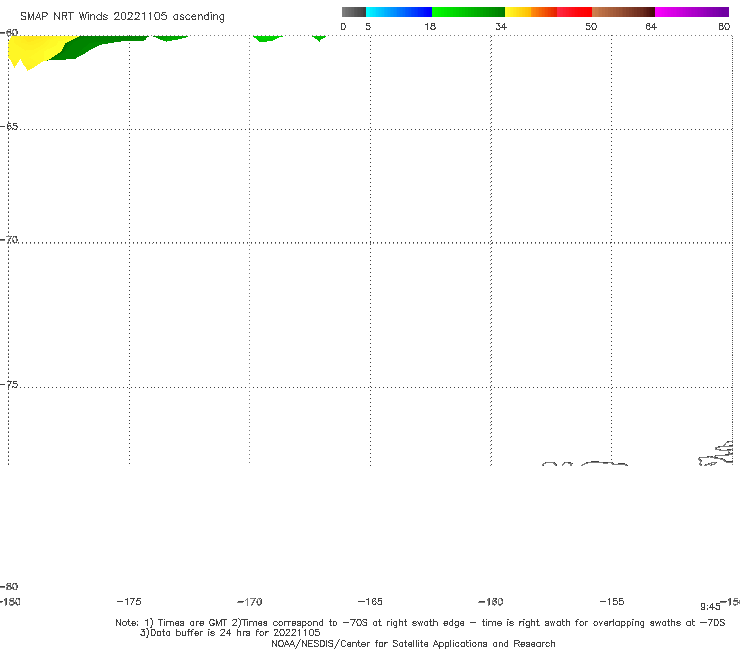Click the latitude label '-65'
The width and height of the screenshot is (740, 650).
[9, 127]
